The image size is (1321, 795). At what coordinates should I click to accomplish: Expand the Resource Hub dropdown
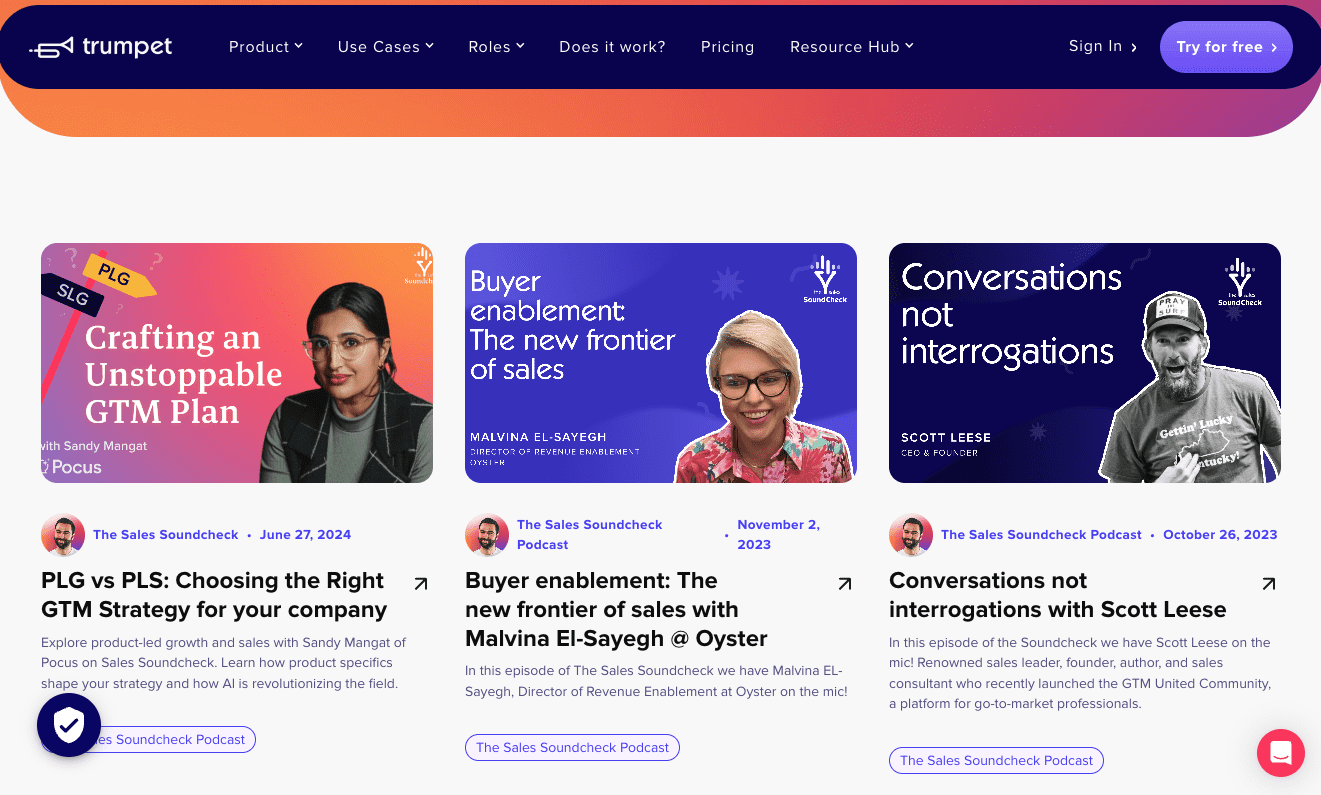[851, 47]
